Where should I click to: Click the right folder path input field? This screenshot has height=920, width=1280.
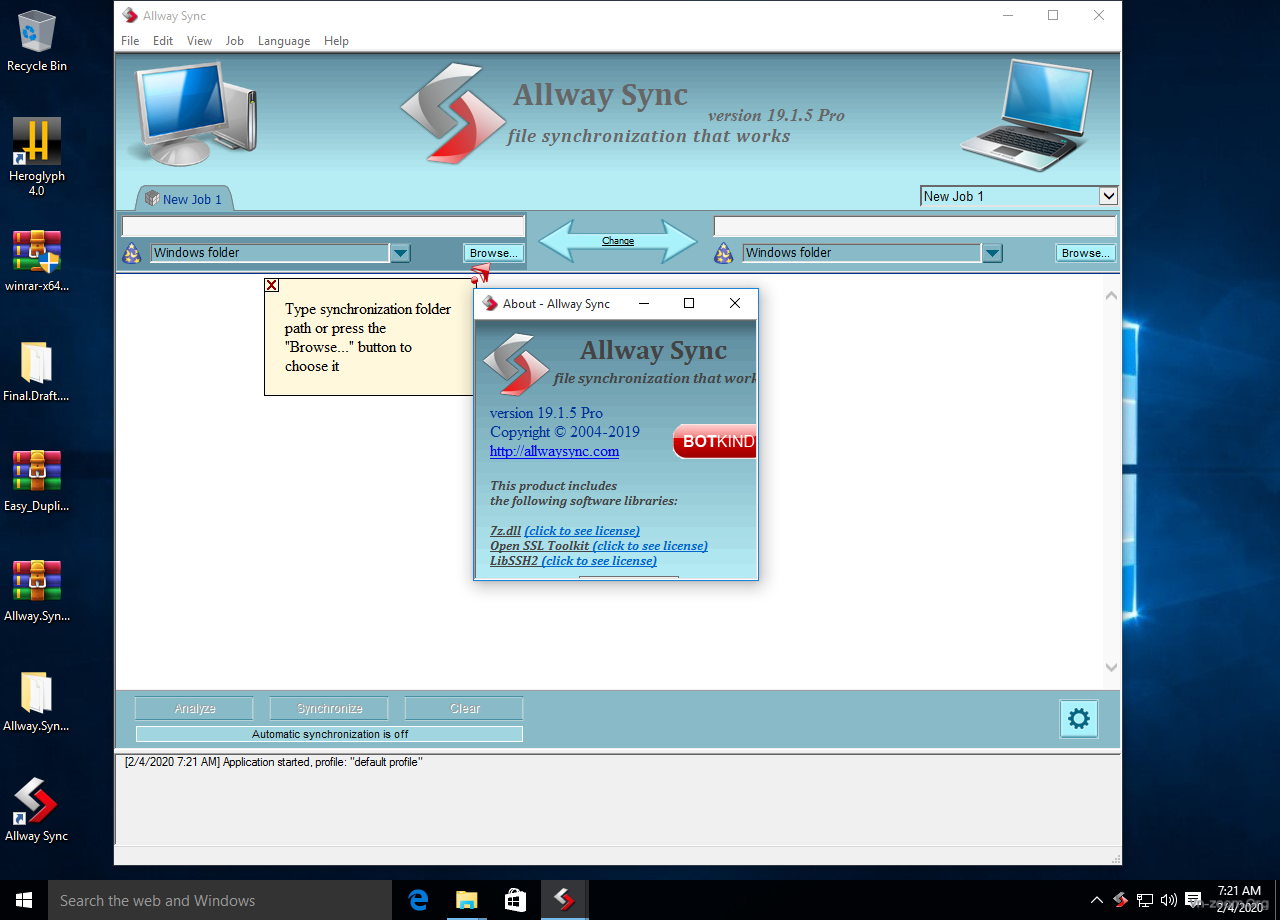click(915, 226)
